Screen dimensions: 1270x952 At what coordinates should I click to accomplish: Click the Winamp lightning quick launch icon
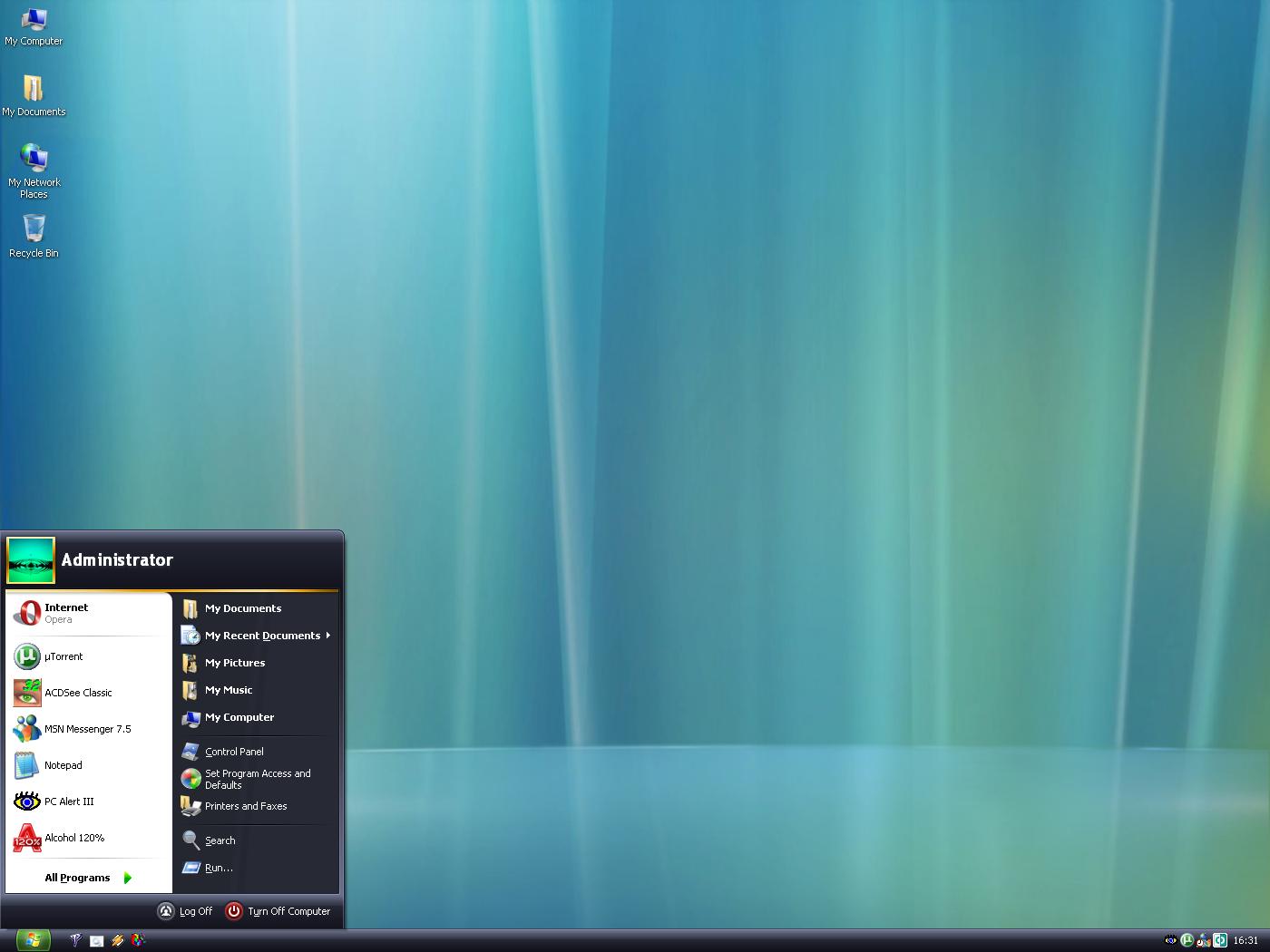[x=117, y=941]
